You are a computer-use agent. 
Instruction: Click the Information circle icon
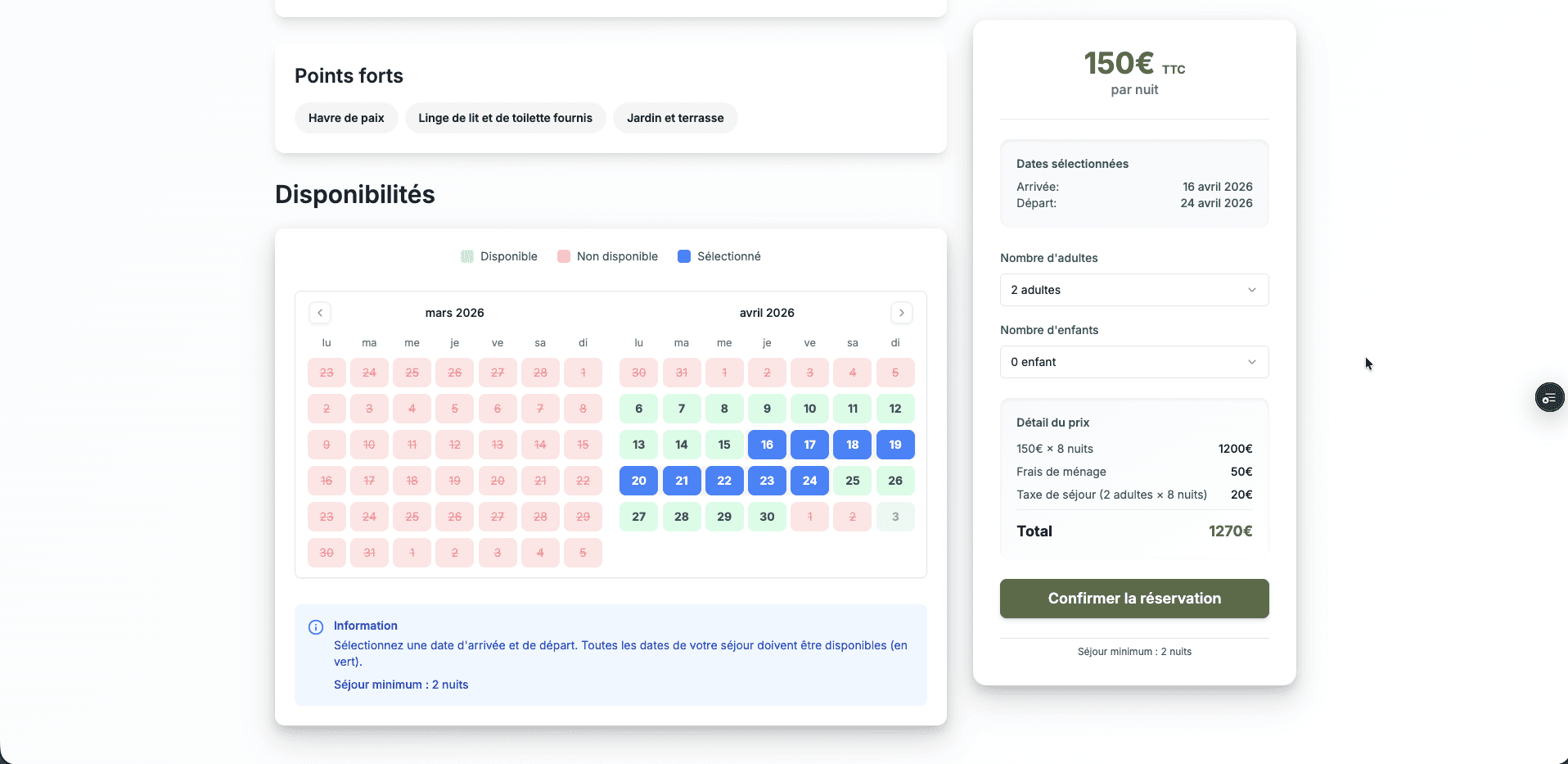pyautogui.click(x=316, y=627)
